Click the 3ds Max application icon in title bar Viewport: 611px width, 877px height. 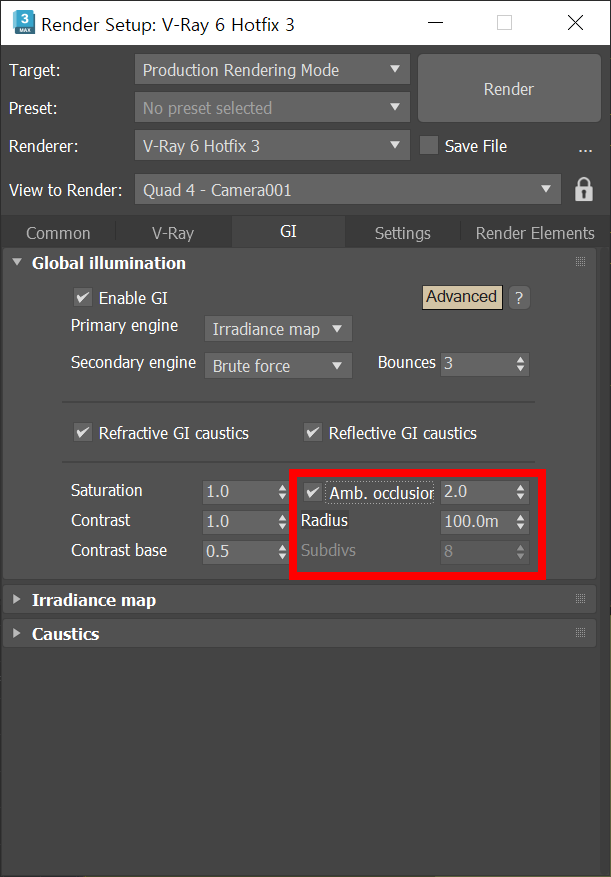tap(24, 23)
